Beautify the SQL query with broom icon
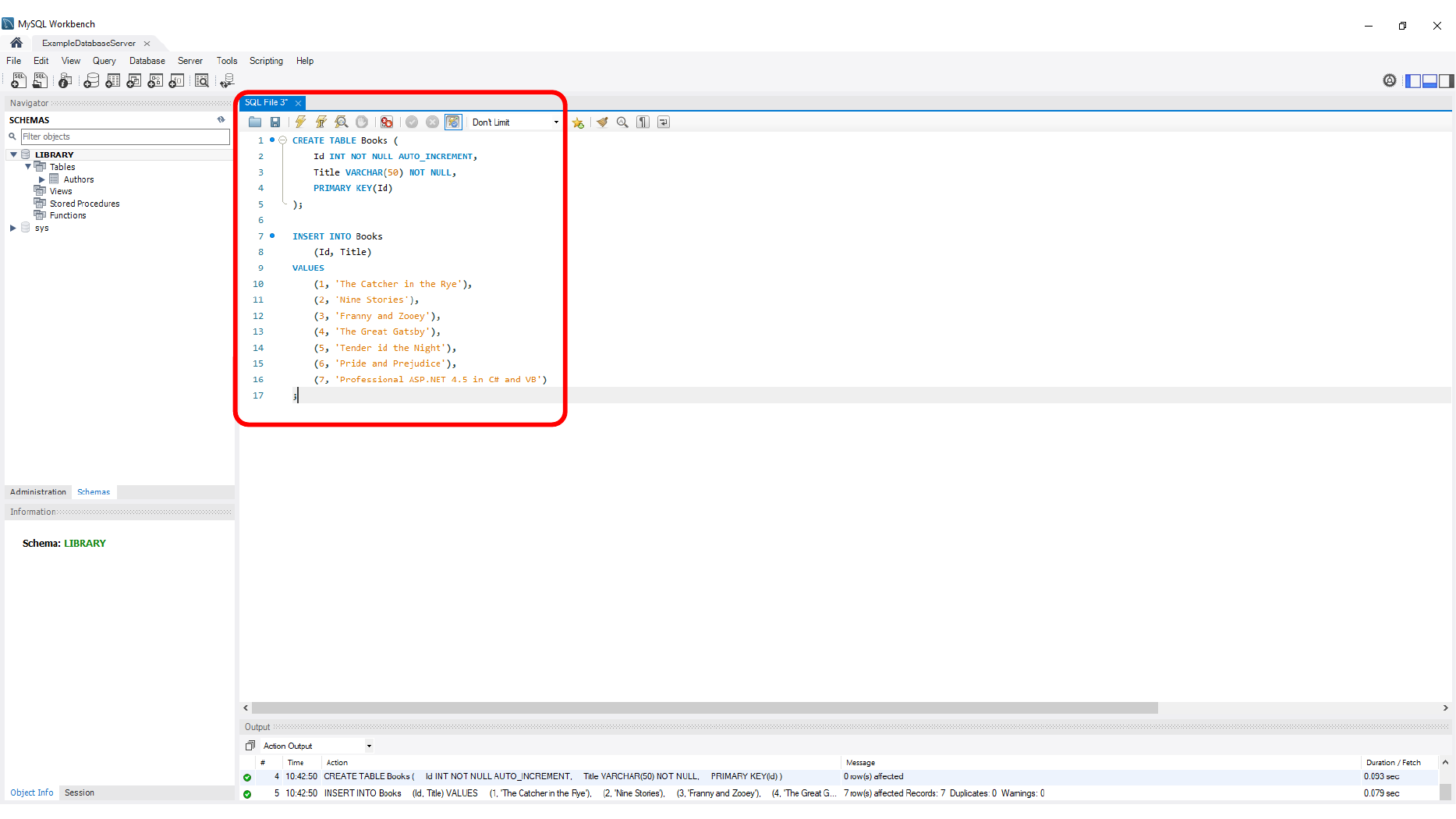 point(602,122)
